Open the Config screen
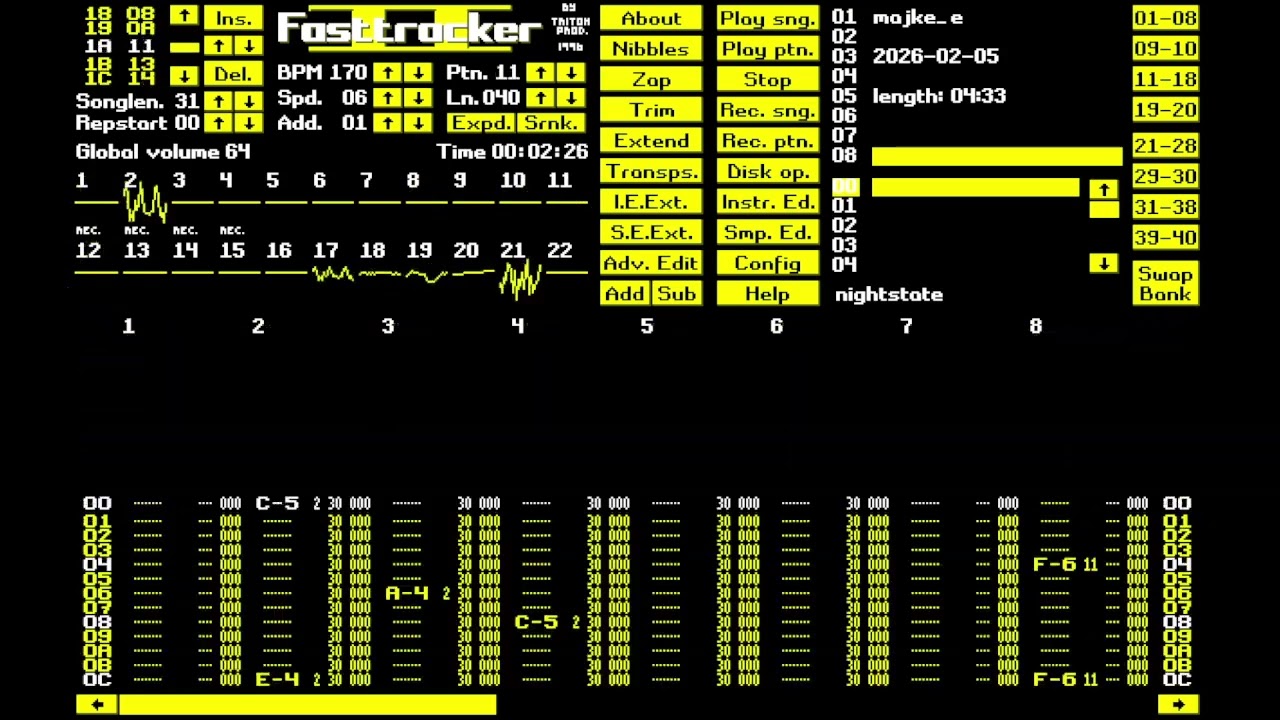This screenshot has height=720, width=1280. tap(768, 263)
